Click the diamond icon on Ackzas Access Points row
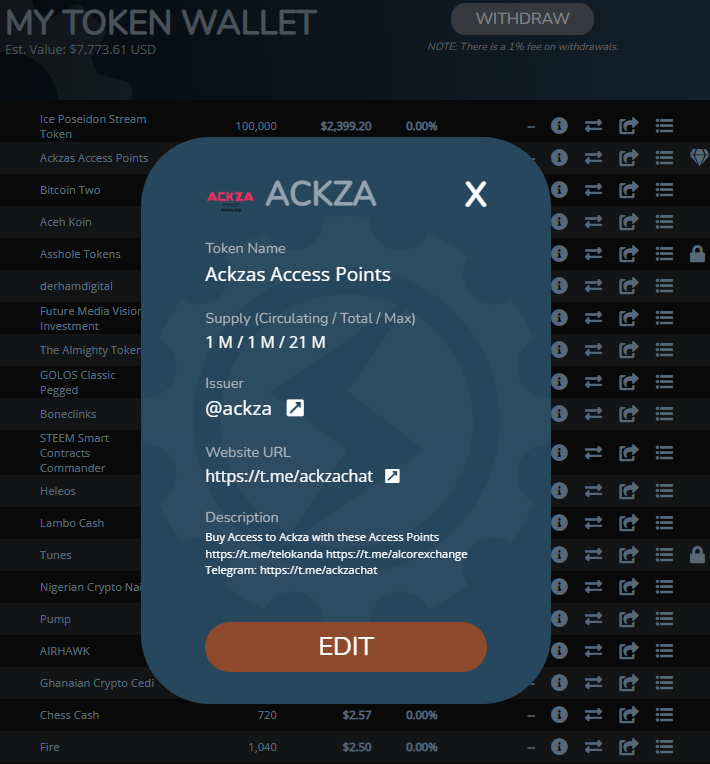The image size is (710, 764). (699, 157)
